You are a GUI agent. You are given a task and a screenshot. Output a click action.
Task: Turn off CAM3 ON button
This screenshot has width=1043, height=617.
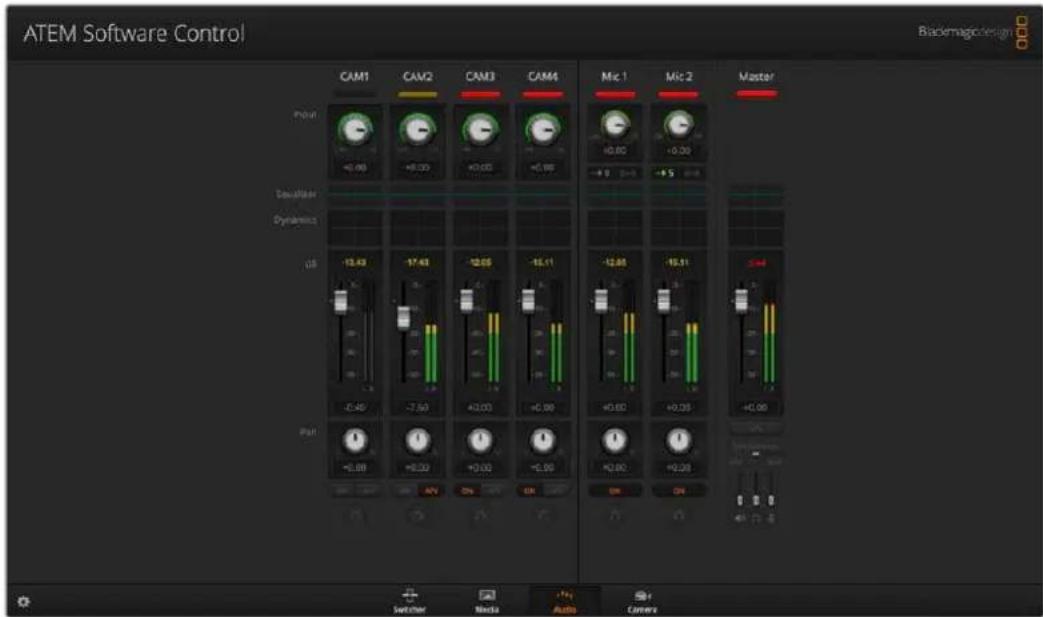click(468, 491)
